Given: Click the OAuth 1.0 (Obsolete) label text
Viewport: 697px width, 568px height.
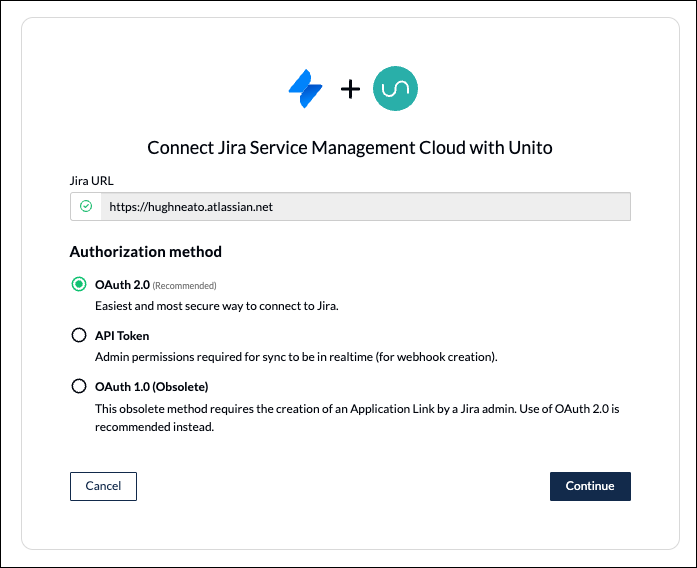Looking at the screenshot, I should point(152,387).
